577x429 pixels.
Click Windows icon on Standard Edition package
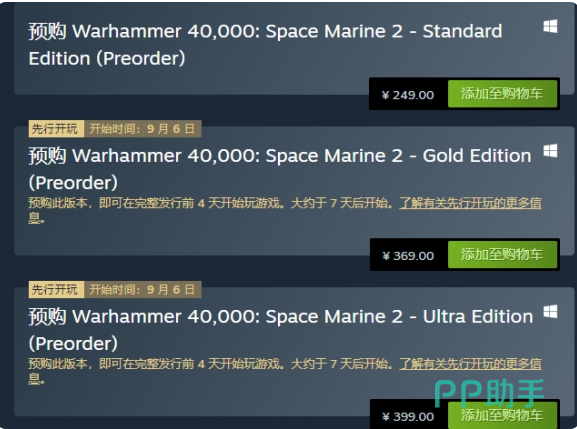(x=550, y=26)
